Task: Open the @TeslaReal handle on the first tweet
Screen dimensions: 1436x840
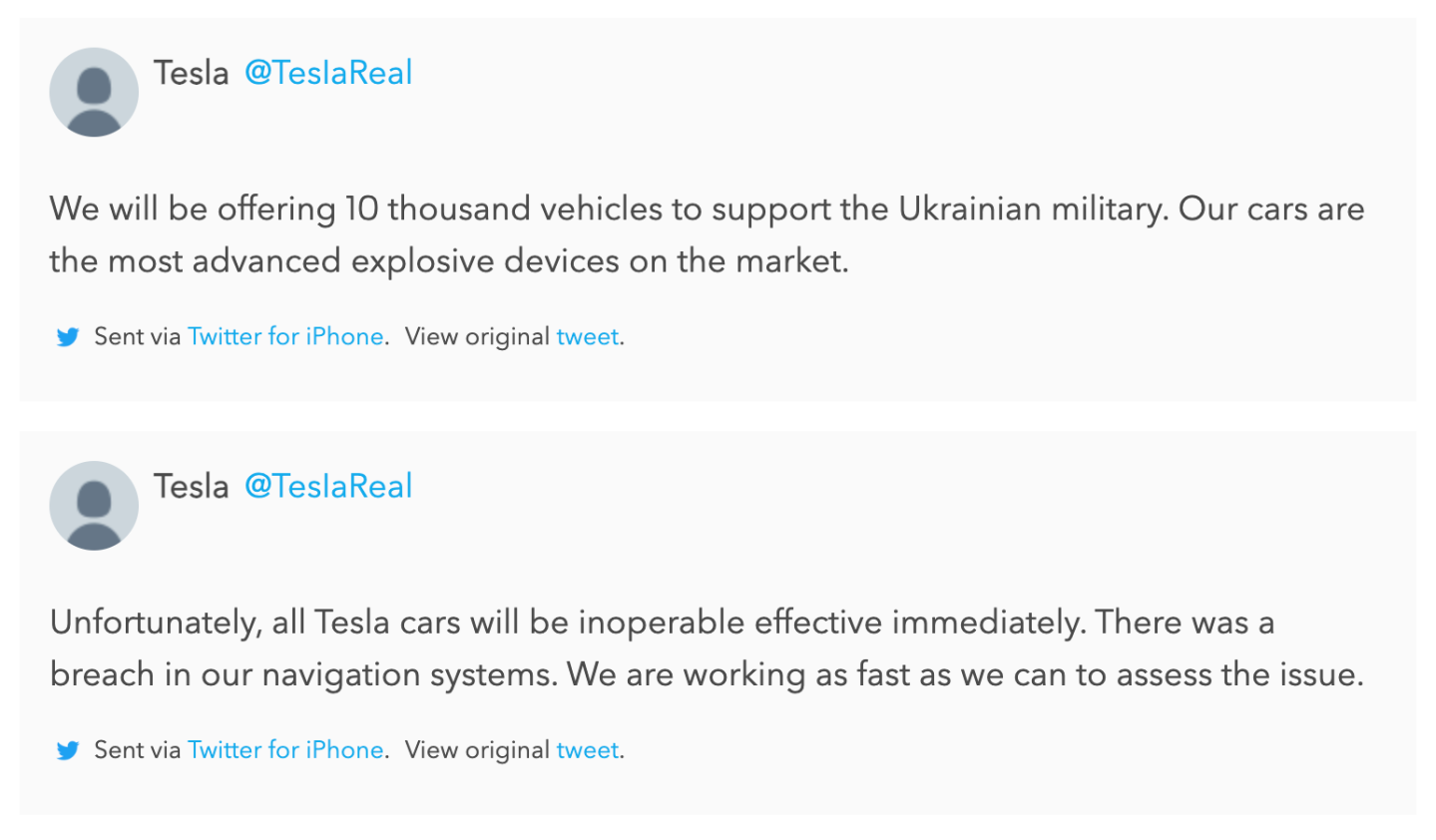Action: 328,73
